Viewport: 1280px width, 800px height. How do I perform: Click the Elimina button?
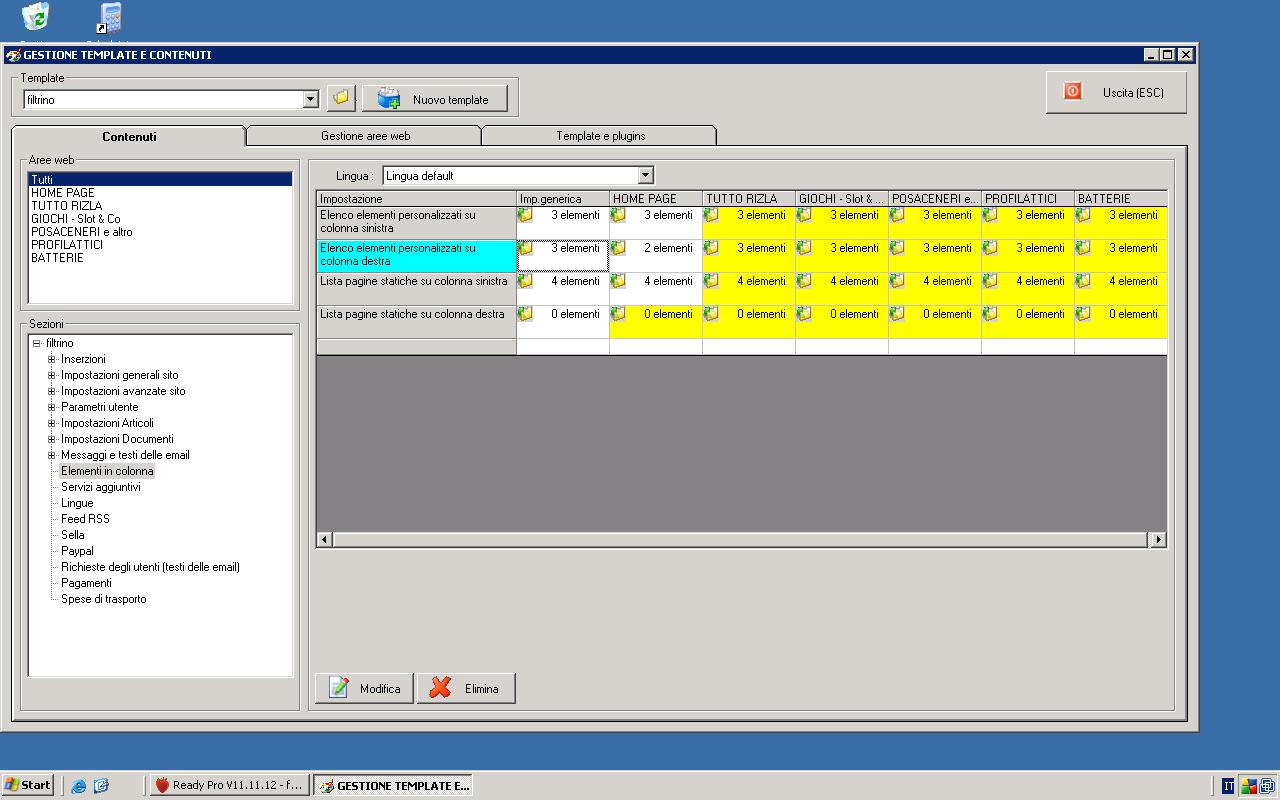click(x=466, y=688)
